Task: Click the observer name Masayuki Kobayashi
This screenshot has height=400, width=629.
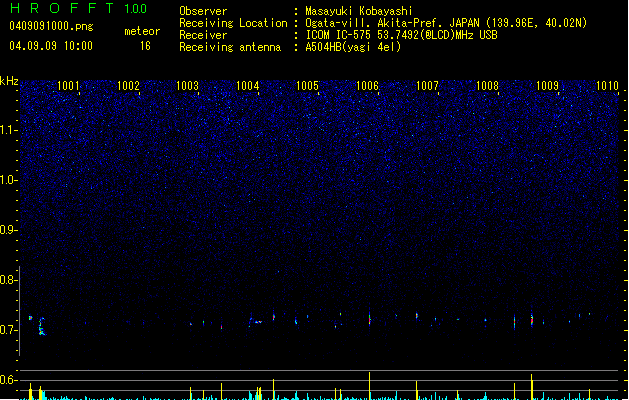Action: click(x=359, y=11)
